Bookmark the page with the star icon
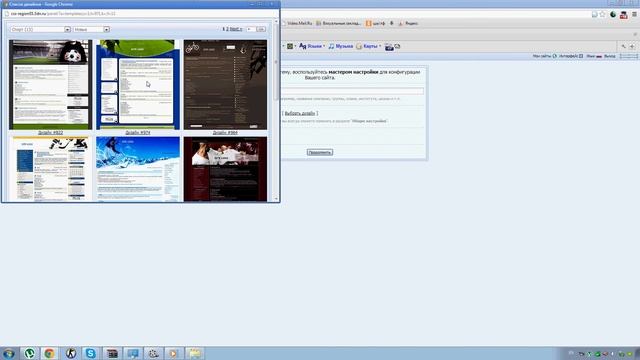This screenshot has width=640, height=360. coord(603,14)
